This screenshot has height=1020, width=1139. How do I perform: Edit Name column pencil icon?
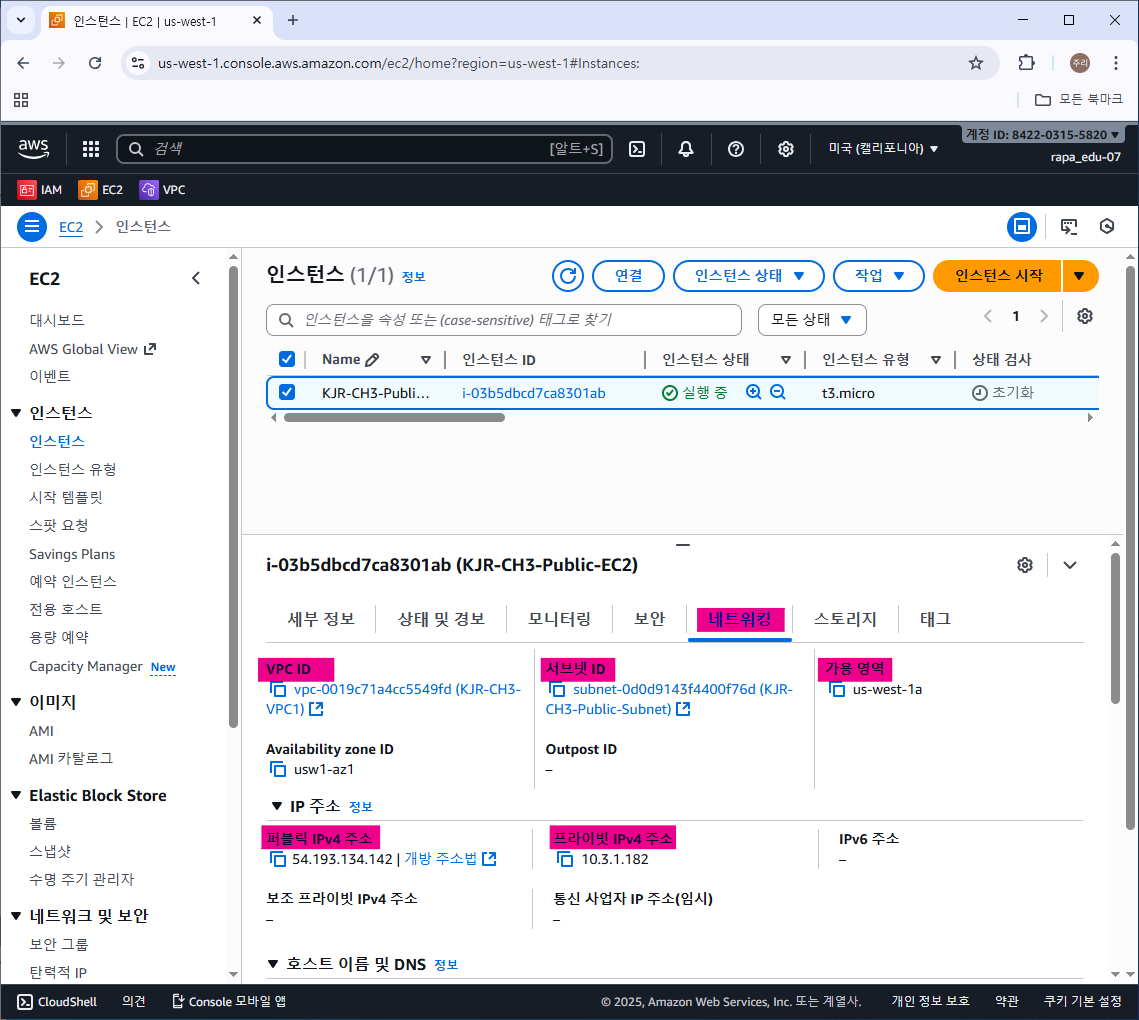(373, 360)
